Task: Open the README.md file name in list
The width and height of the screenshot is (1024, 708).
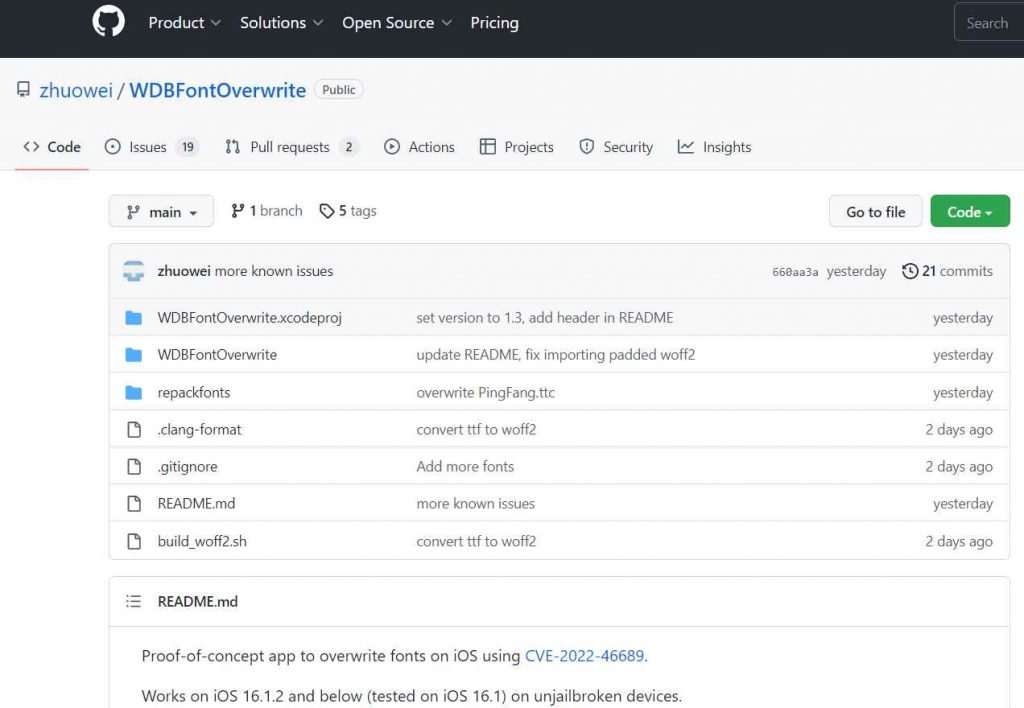Action: coord(196,504)
